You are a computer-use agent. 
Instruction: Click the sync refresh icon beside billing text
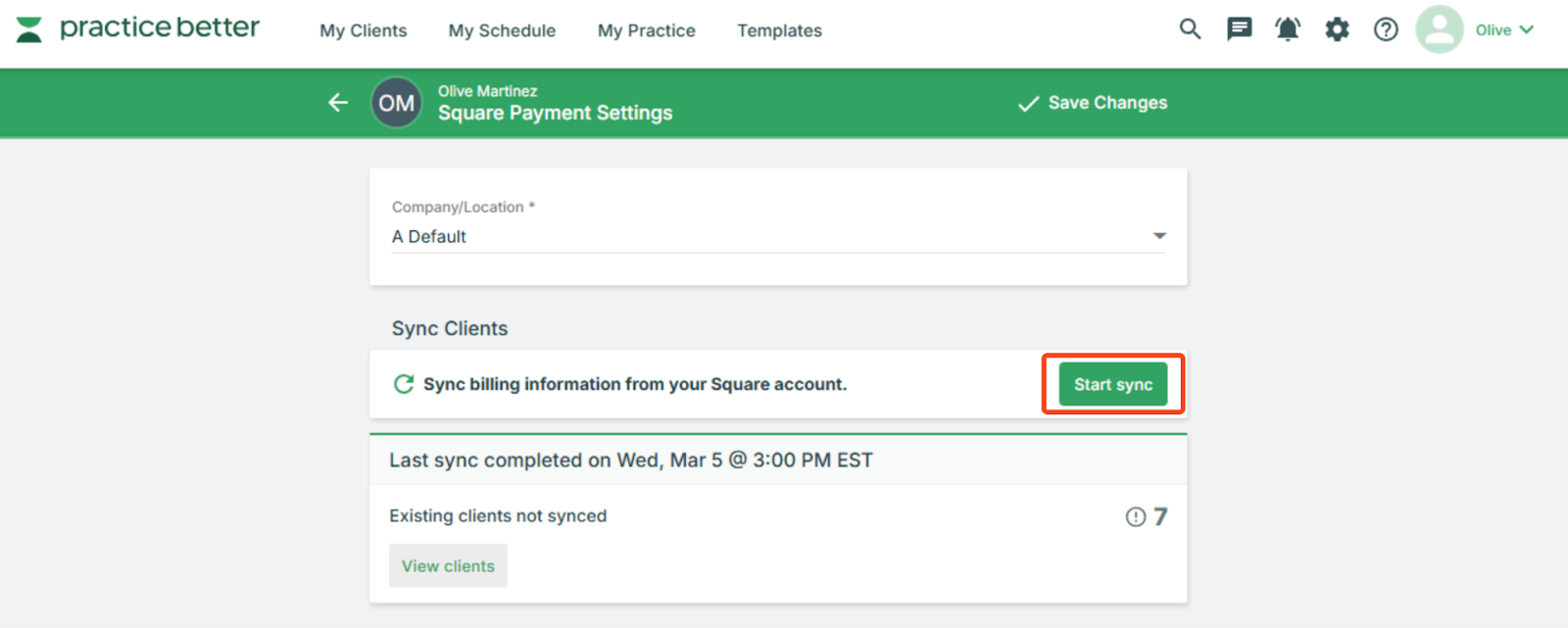(403, 384)
